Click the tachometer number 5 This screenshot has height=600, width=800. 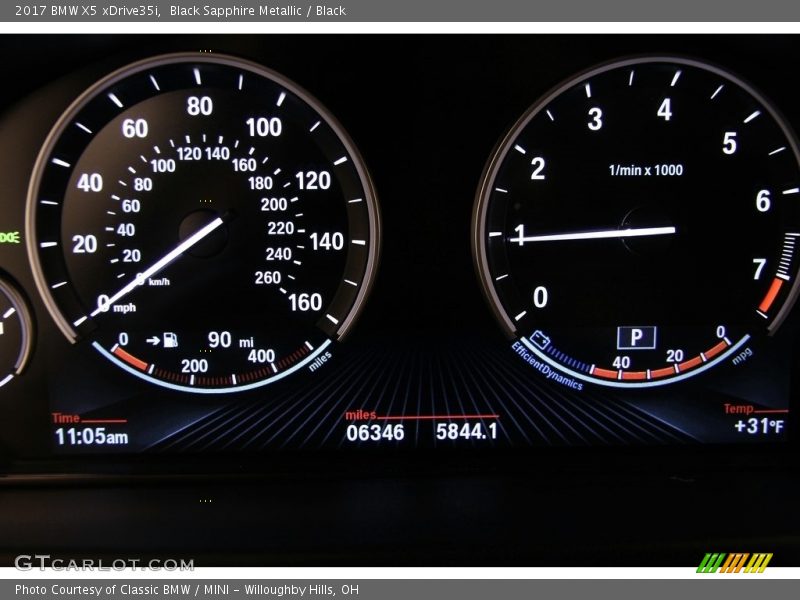[730, 143]
